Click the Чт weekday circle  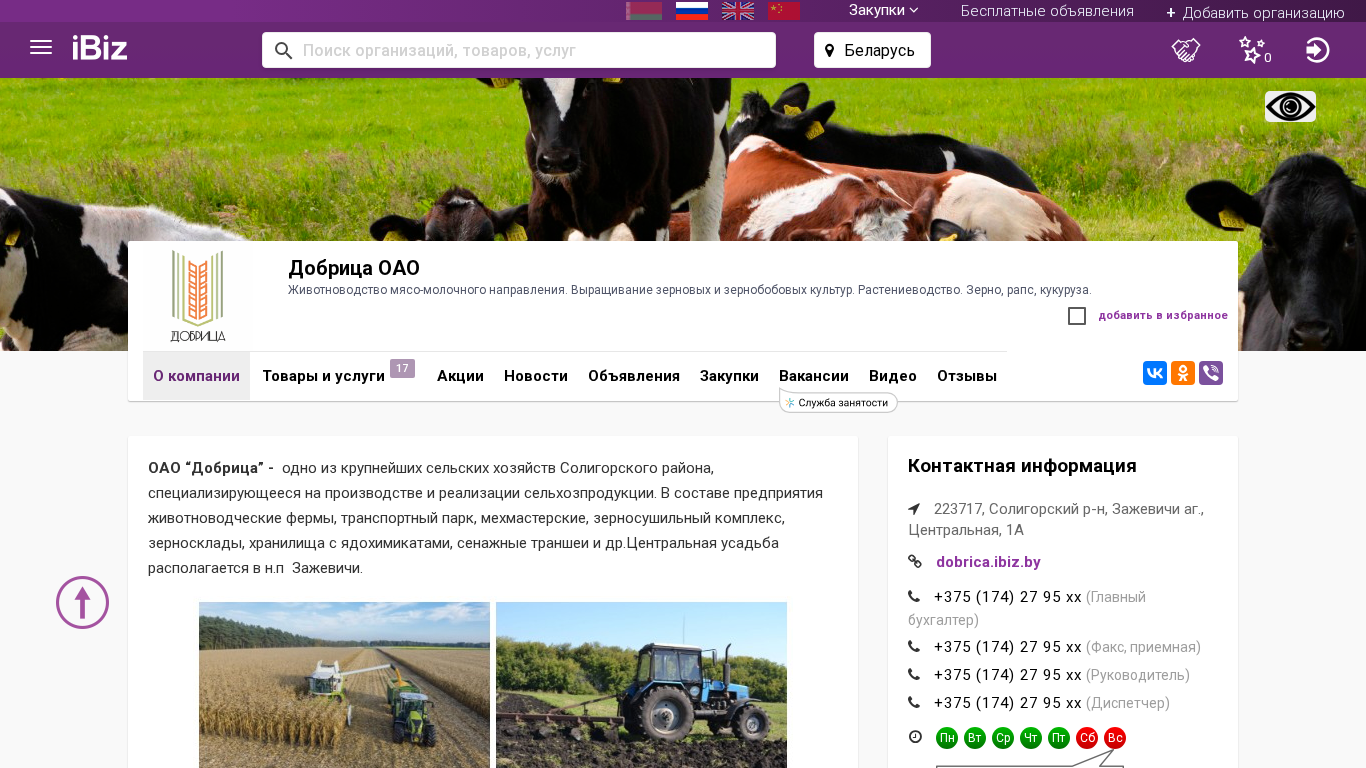(1031, 738)
